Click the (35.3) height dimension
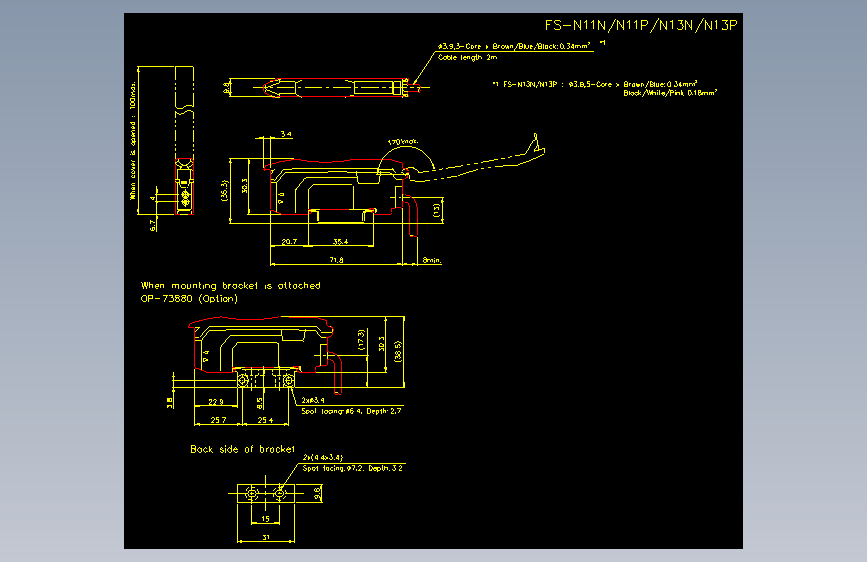This screenshot has width=867, height=562. [x=224, y=190]
